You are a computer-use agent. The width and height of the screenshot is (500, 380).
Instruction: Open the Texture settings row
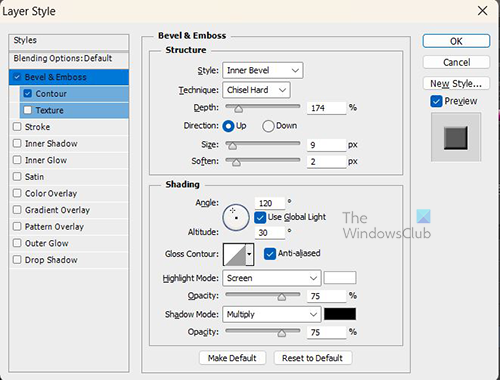coord(74,110)
